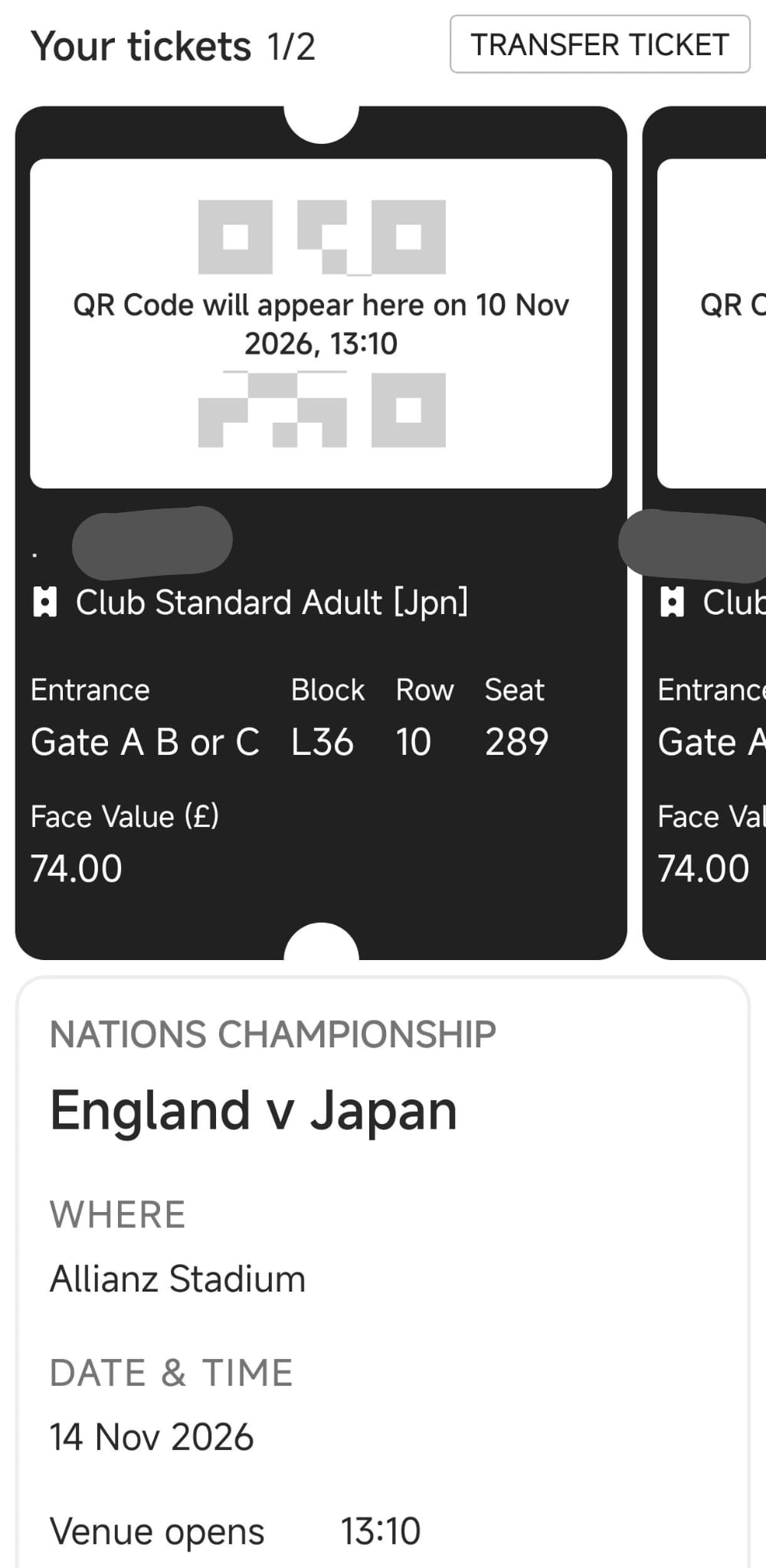
Task: Tap the redacted name on first ticket
Action: 152,541
